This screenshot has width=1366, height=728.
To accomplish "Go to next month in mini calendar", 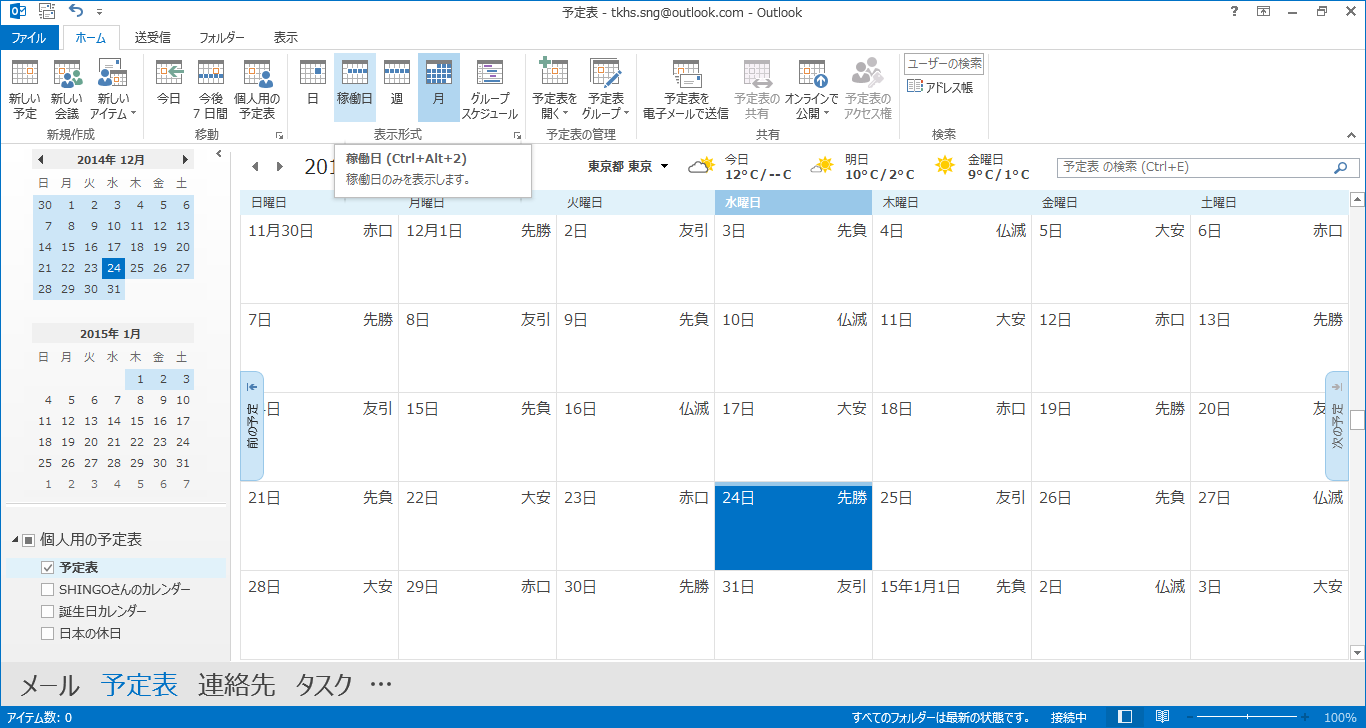I will tap(185, 159).
